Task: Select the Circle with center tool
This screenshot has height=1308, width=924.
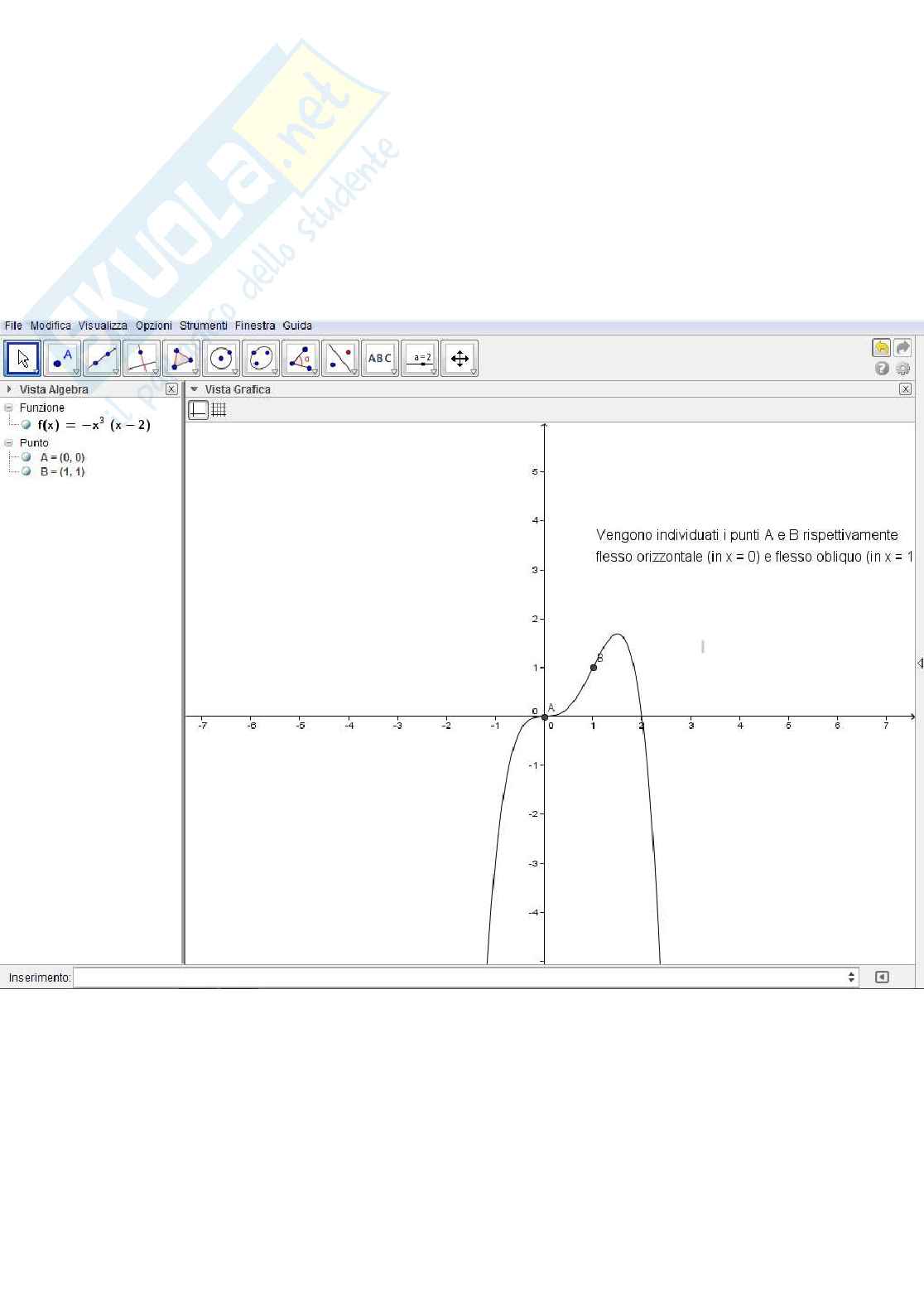Action: point(221,359)
